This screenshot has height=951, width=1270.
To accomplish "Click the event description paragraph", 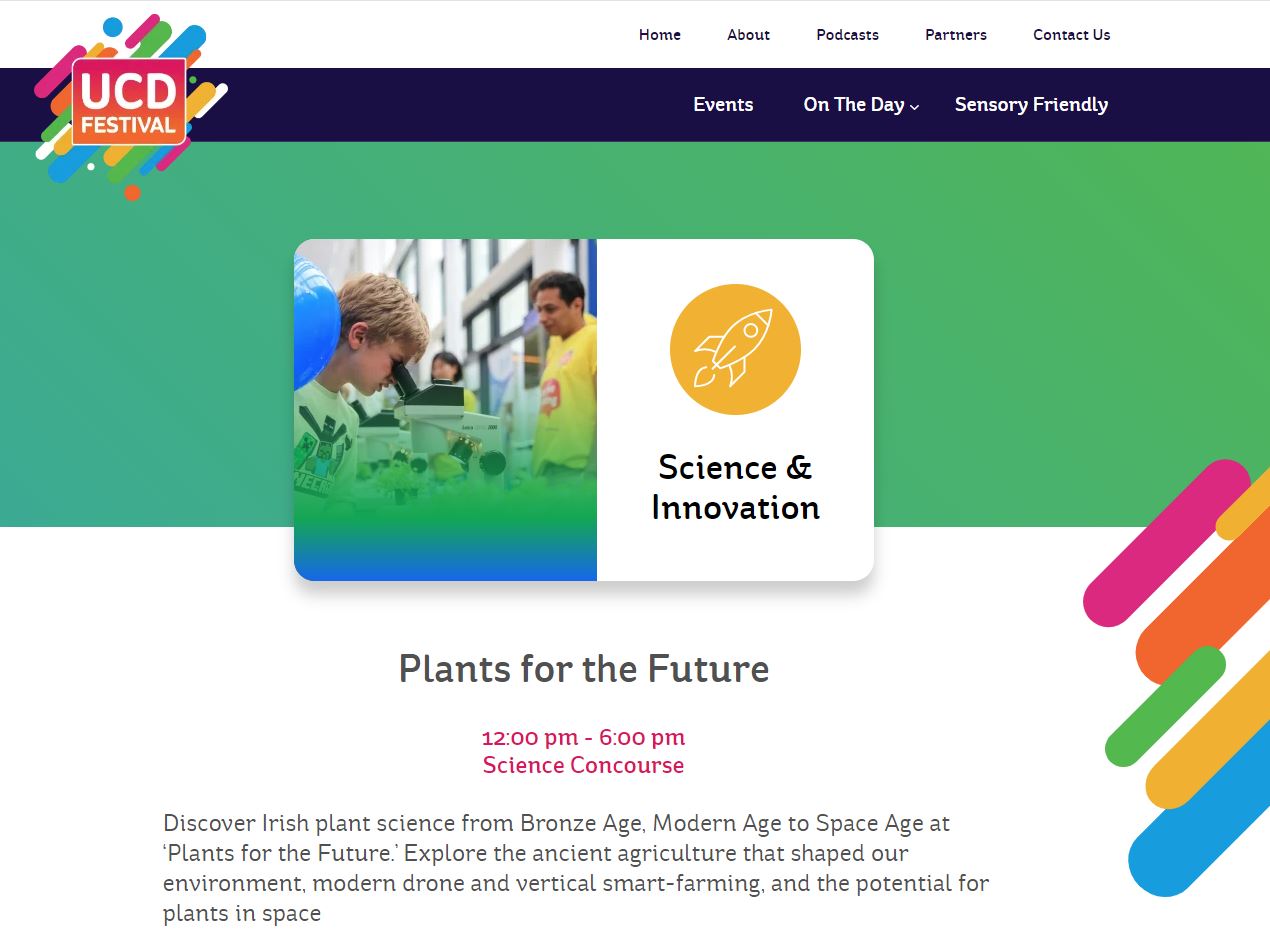I will [576, 868].
